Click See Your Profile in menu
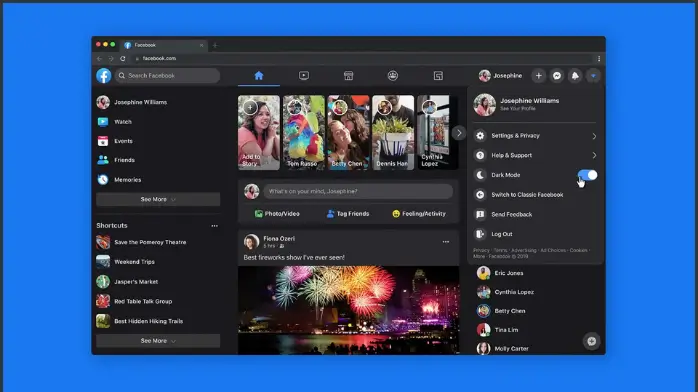The width and height of the screenshot is (698, 392). 517,109
